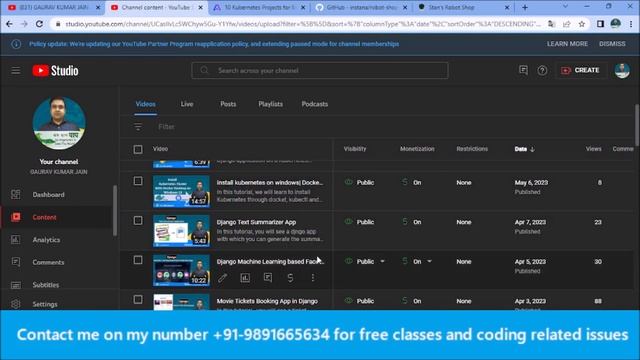Viewport: 640px width, 360px height.
Task: Open the Help question mark icon
Action: pyautogui.click(x=542, y=71)
